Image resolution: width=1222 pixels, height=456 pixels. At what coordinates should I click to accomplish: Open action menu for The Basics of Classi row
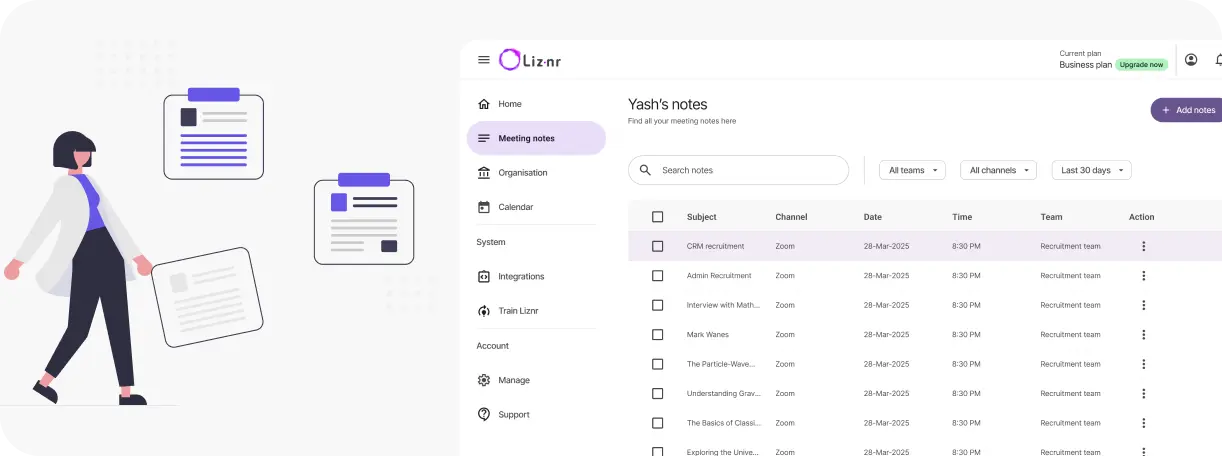click(x=1144, y=423)
